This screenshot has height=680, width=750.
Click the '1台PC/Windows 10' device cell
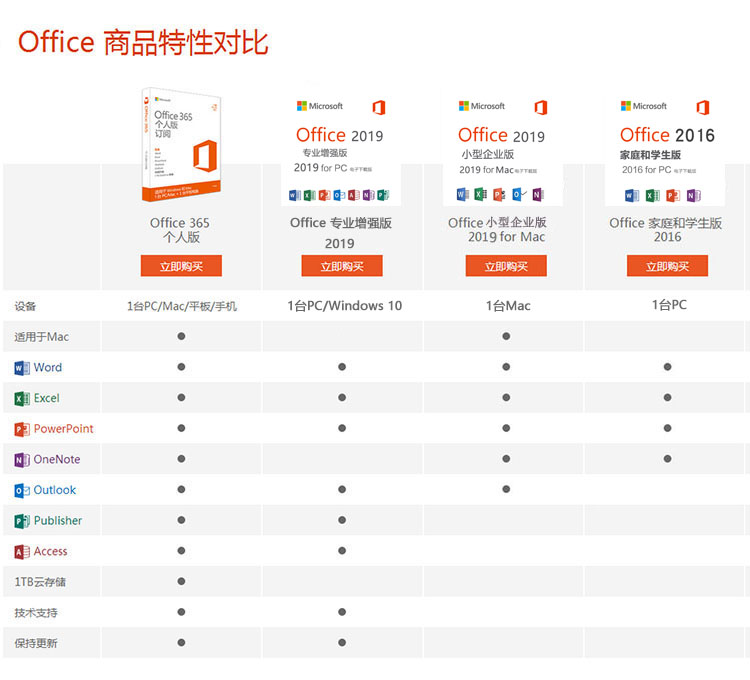[344, 306]
